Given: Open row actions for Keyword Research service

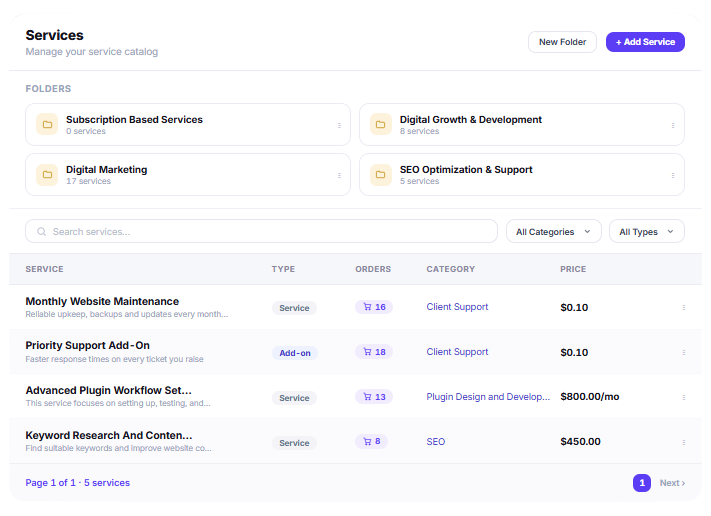Looking at the screenshot, I should (684, 442).
